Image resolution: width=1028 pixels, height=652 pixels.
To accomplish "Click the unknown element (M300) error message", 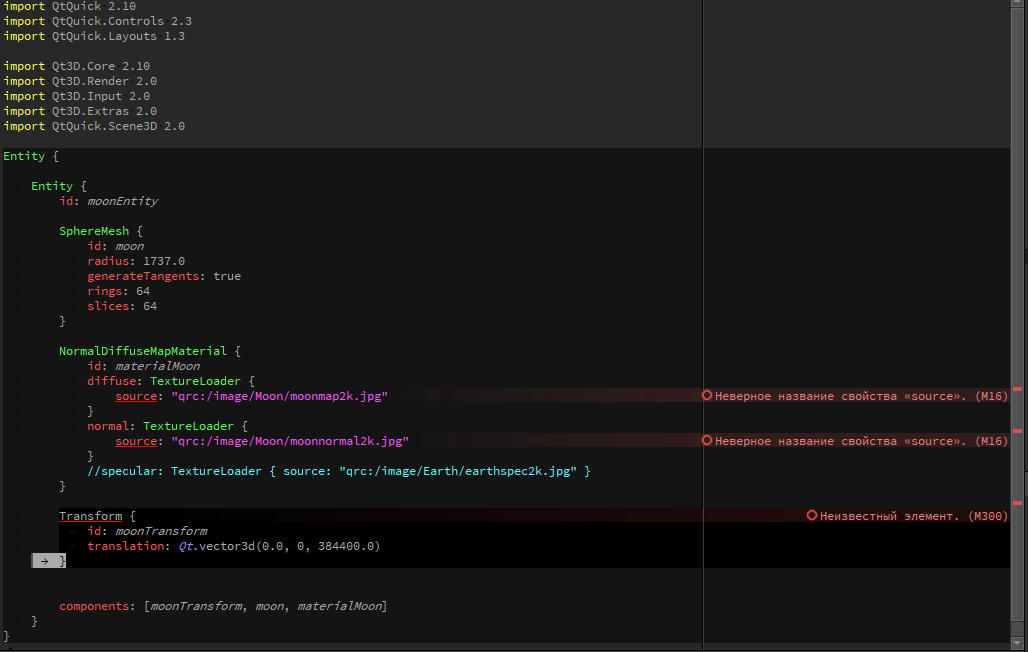I will 913,516.
